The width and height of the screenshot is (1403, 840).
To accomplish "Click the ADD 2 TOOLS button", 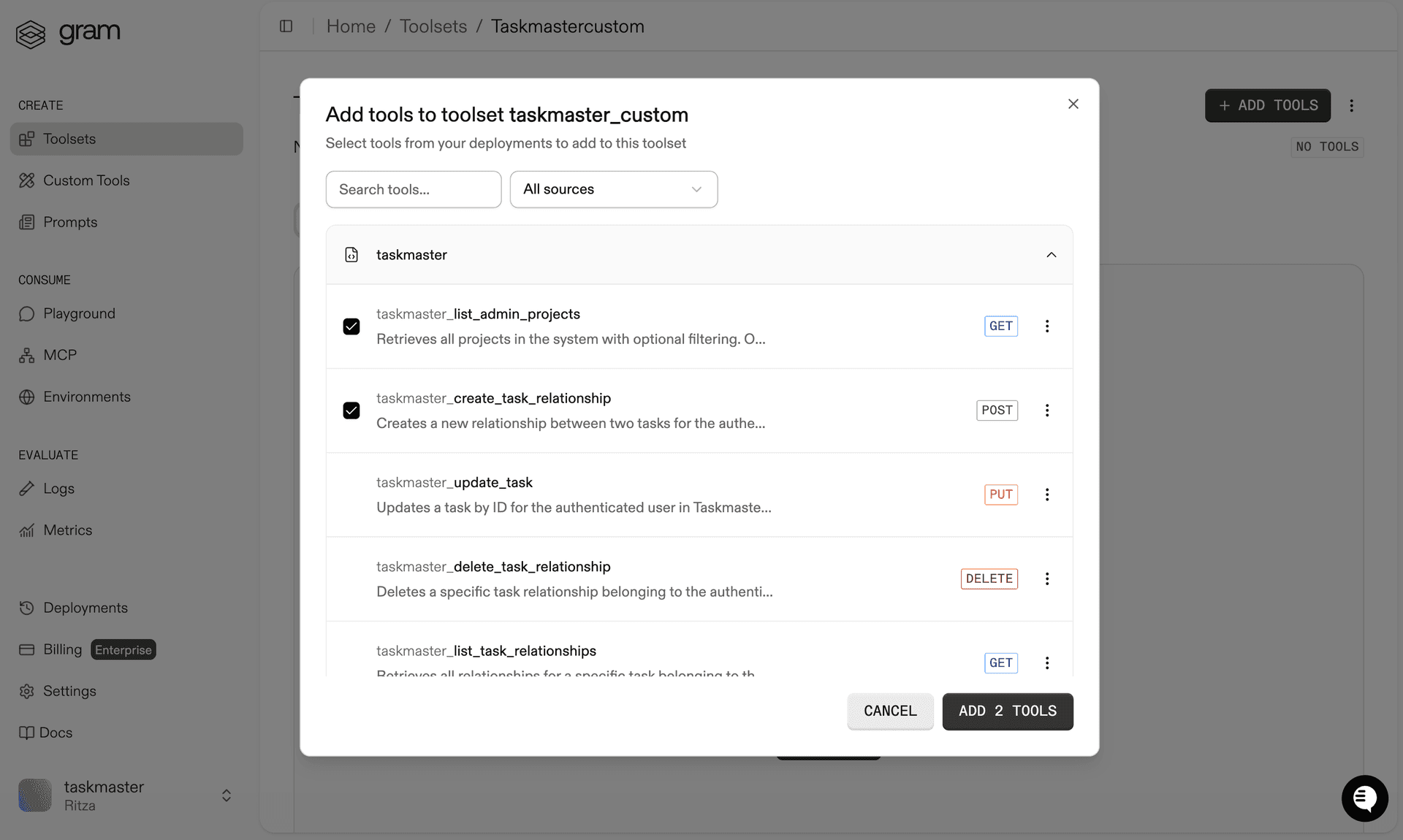I will coord(1007,711).
